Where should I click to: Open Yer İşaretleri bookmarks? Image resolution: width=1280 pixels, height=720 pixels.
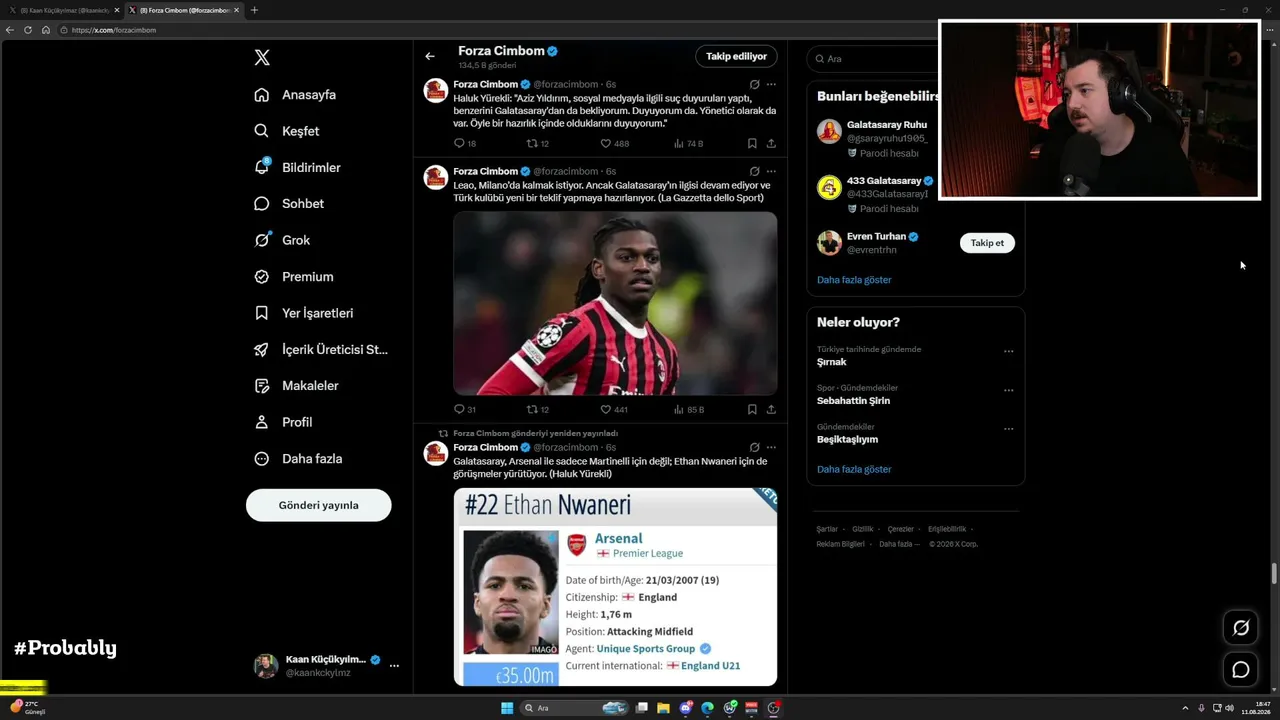point(304,313)
